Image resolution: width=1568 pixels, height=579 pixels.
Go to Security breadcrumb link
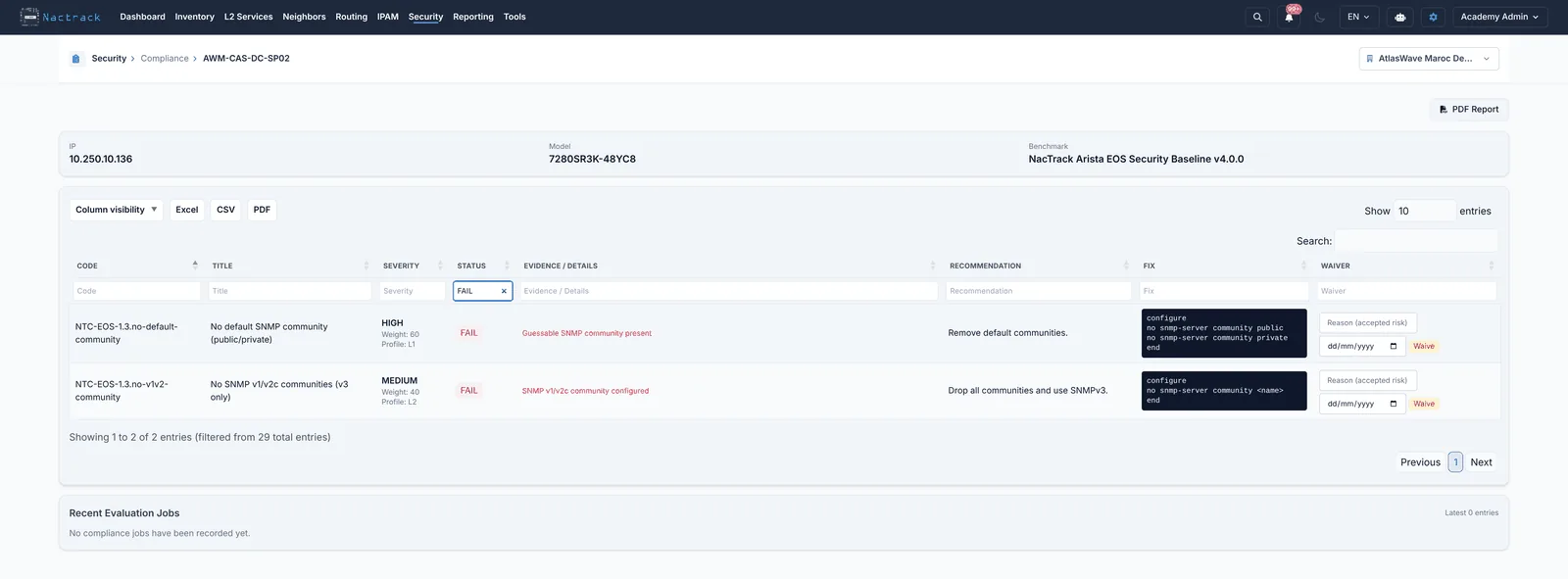[109, 59]
